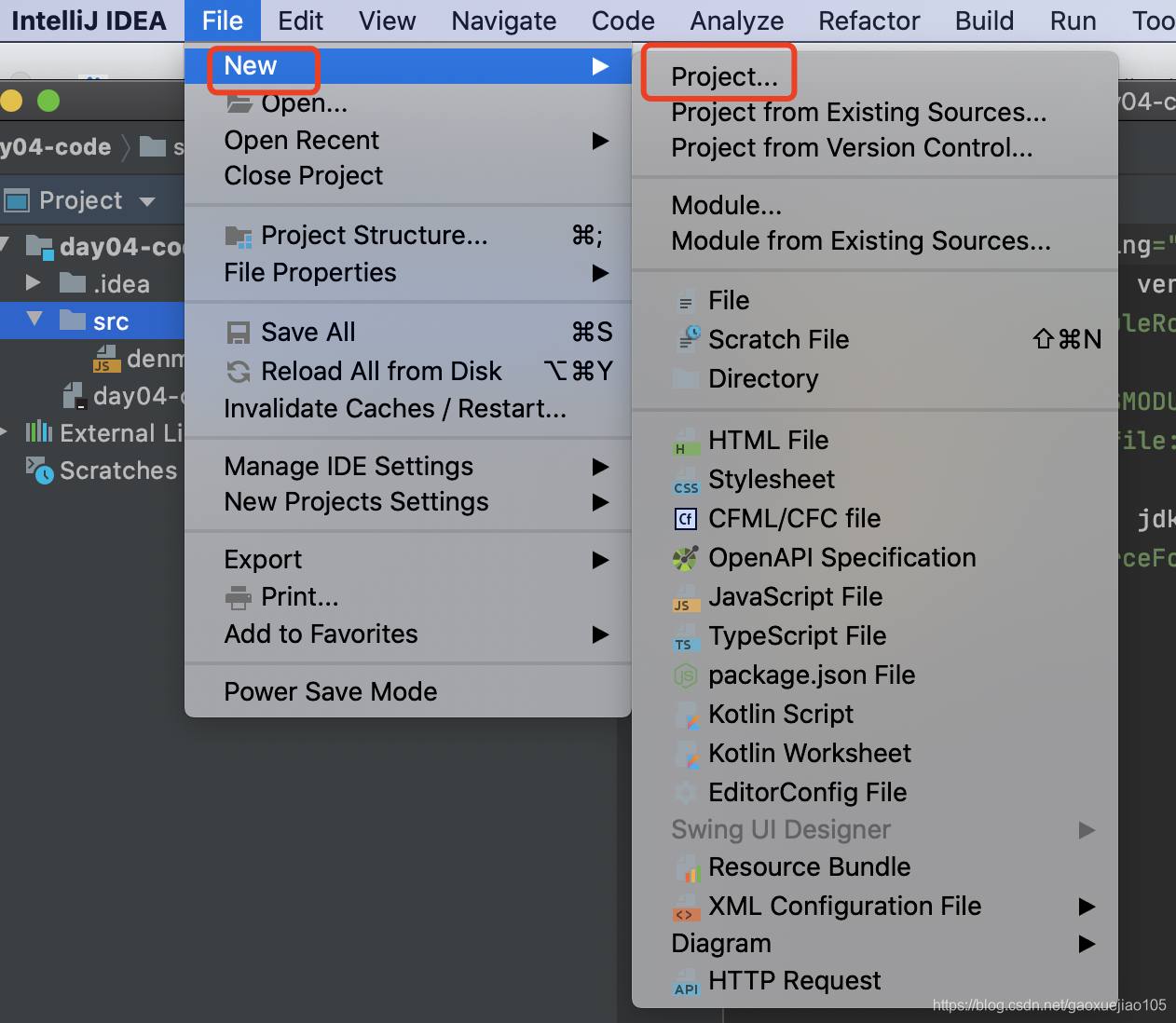This screenshot has height=1023, width=1176.
Task: Click the IntelliJ IDEA app menu
Action: [89, 20]
